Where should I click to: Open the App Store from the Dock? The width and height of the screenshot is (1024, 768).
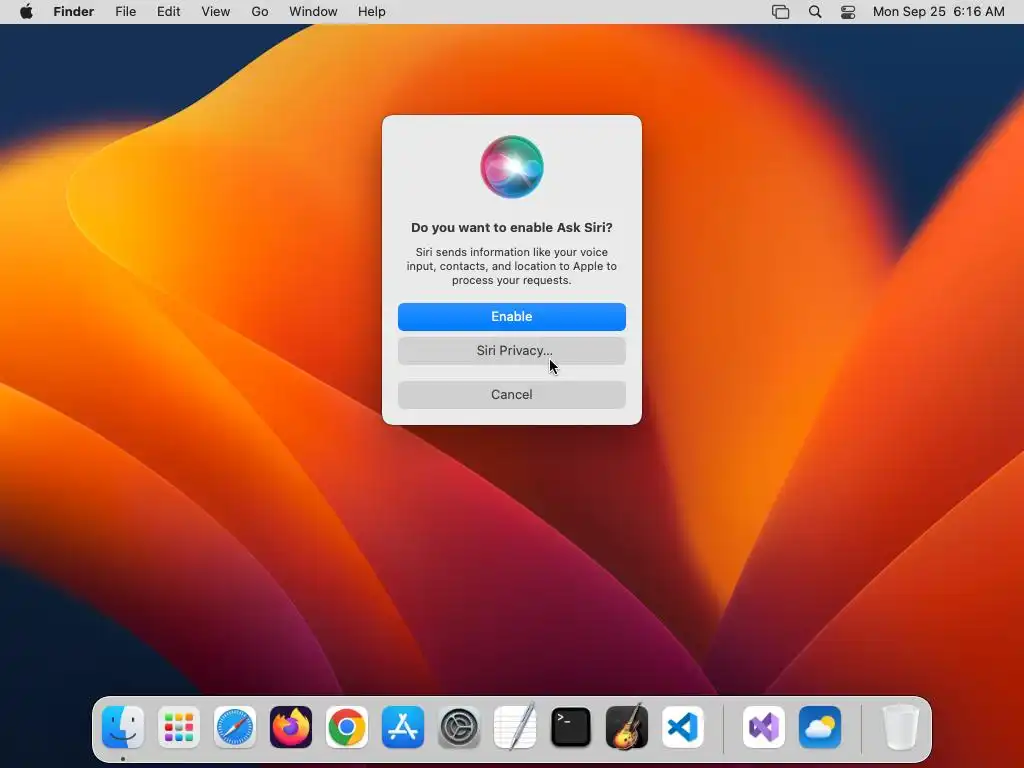click(403, 727)
